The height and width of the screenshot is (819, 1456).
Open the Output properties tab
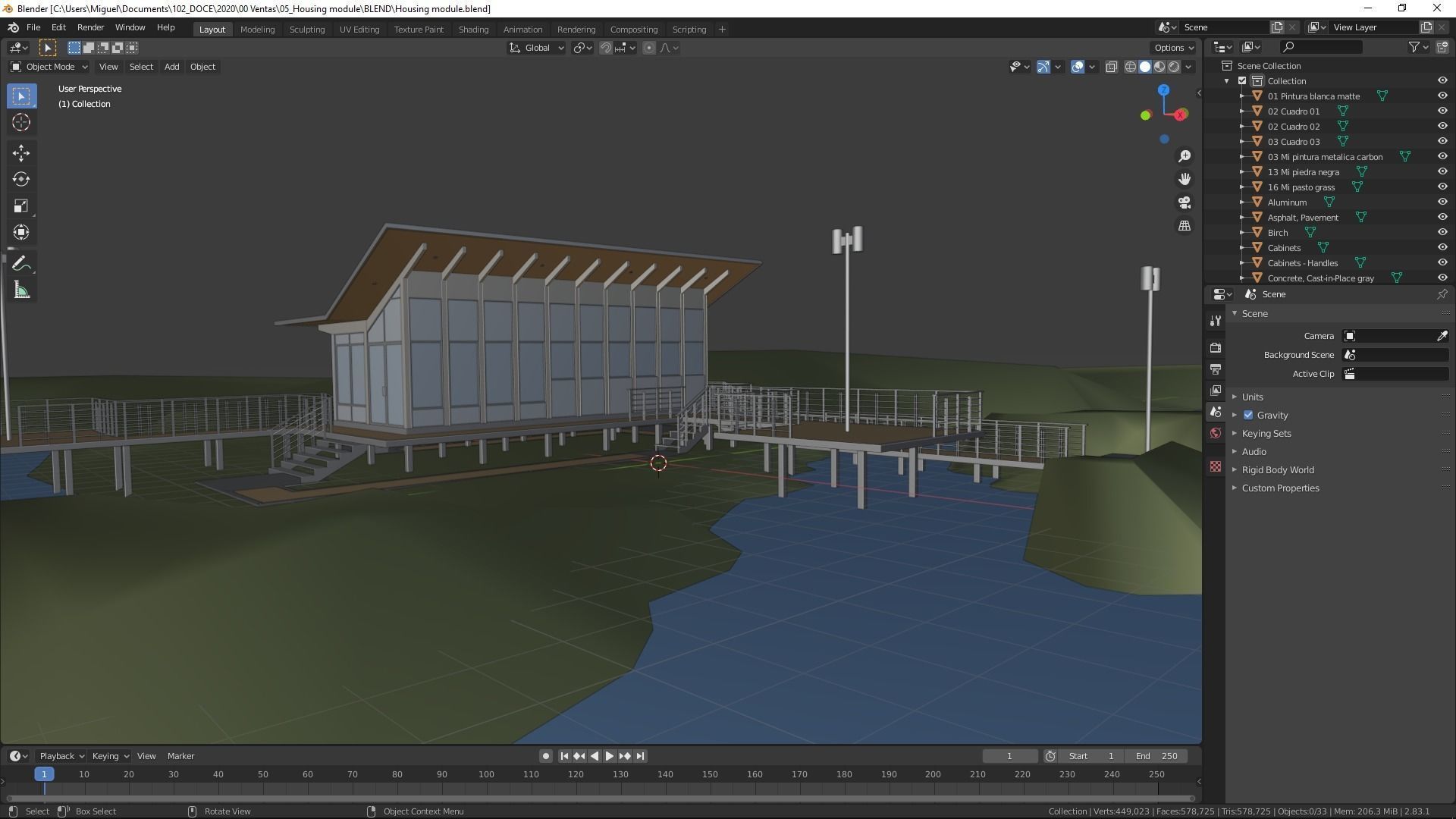tap(1216, 369)
